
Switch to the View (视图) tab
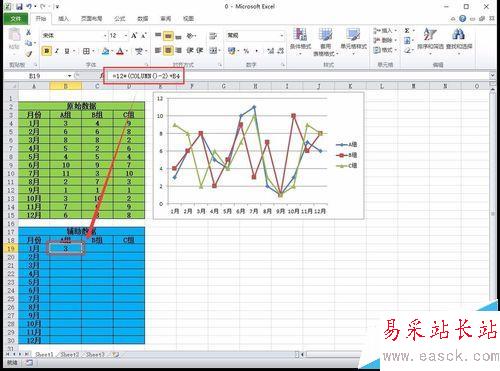189,19
